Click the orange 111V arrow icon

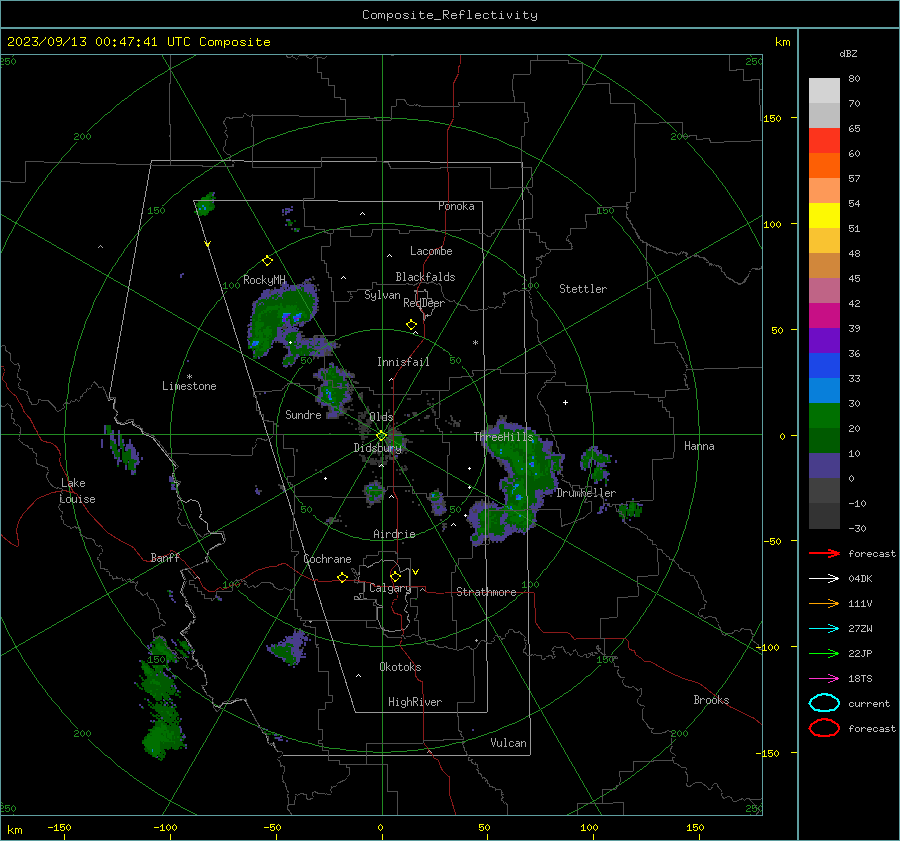[824, 603]
